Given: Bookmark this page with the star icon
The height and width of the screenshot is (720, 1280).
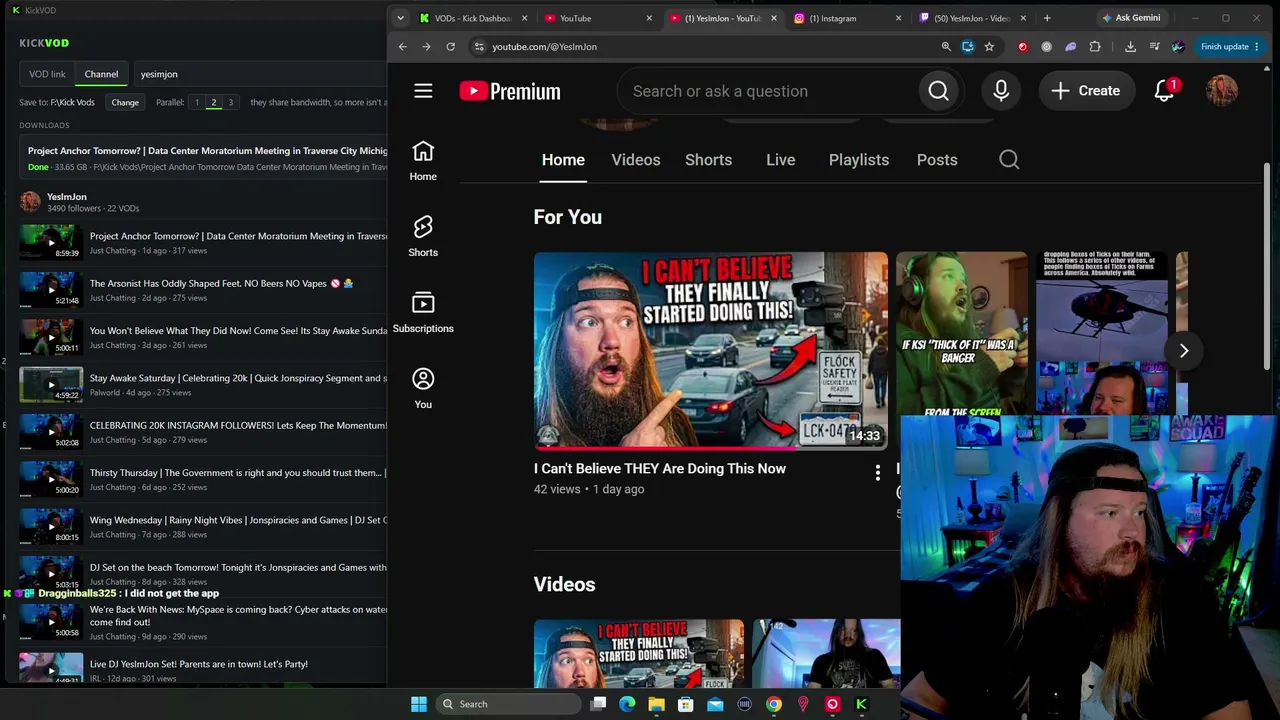Looking at the screenshot, I should [x=989, y=47].
